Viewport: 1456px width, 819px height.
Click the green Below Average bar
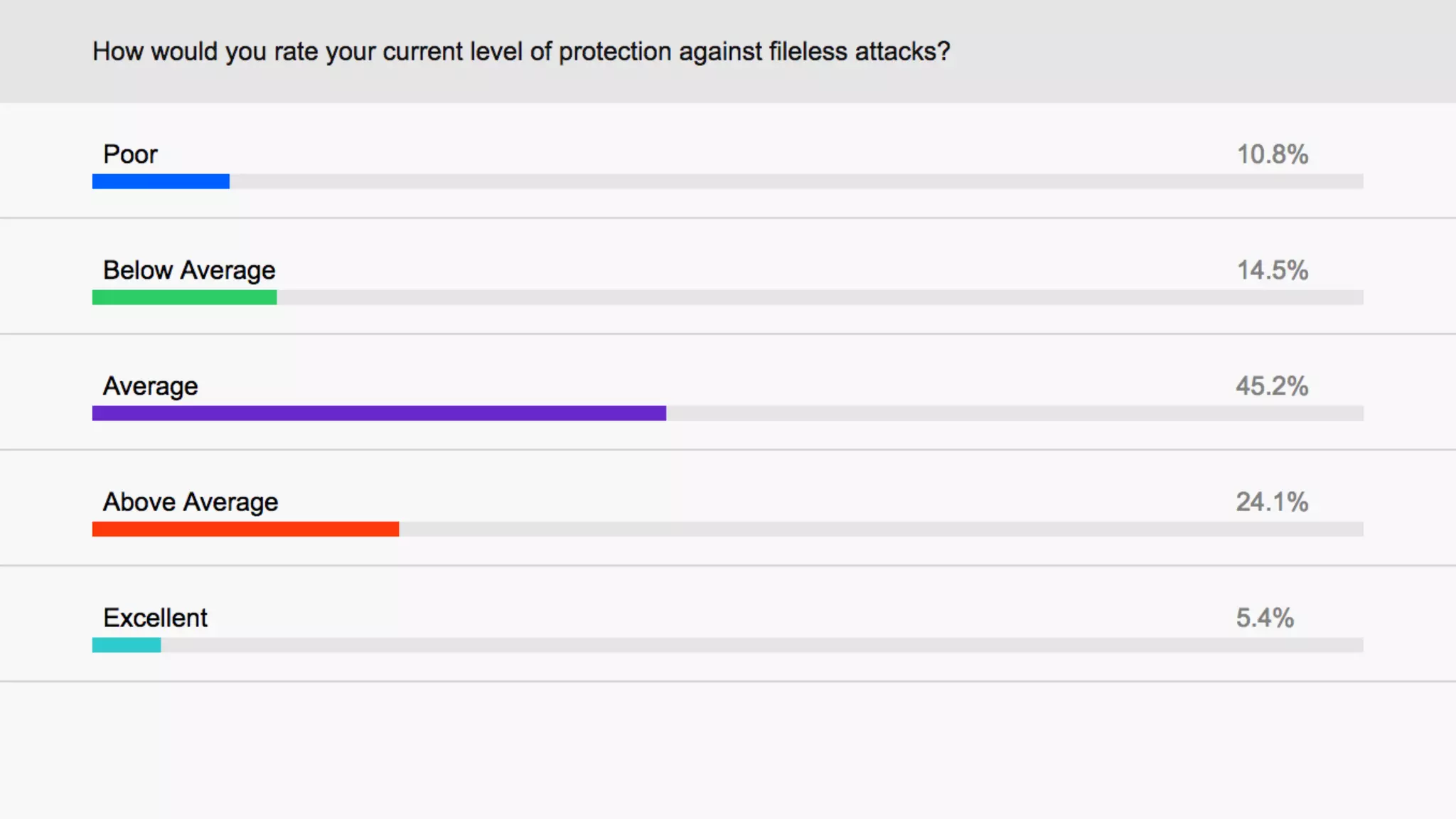[x=184, y=297]
